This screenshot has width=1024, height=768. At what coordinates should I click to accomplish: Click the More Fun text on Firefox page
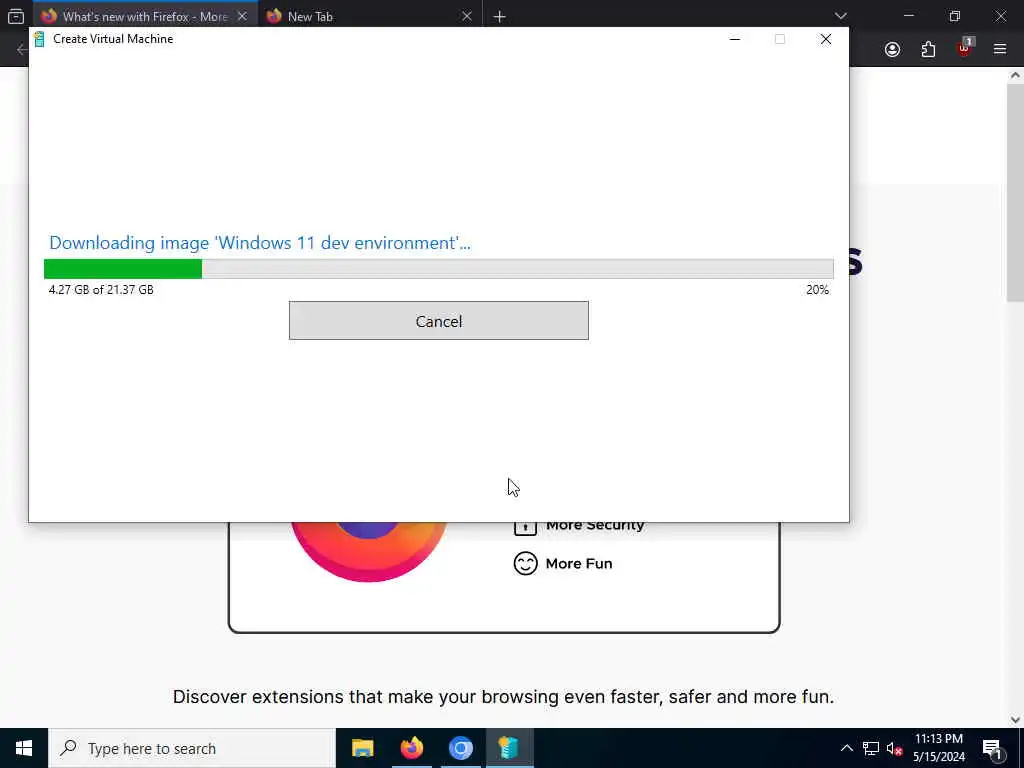coord(579,564)
